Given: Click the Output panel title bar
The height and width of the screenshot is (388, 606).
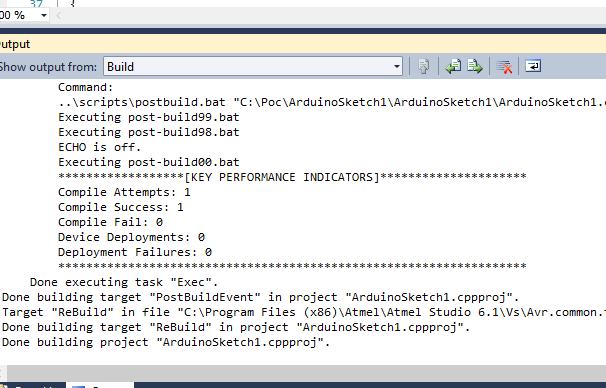Looking at the screenshot, I should click(x=303, y=44).
